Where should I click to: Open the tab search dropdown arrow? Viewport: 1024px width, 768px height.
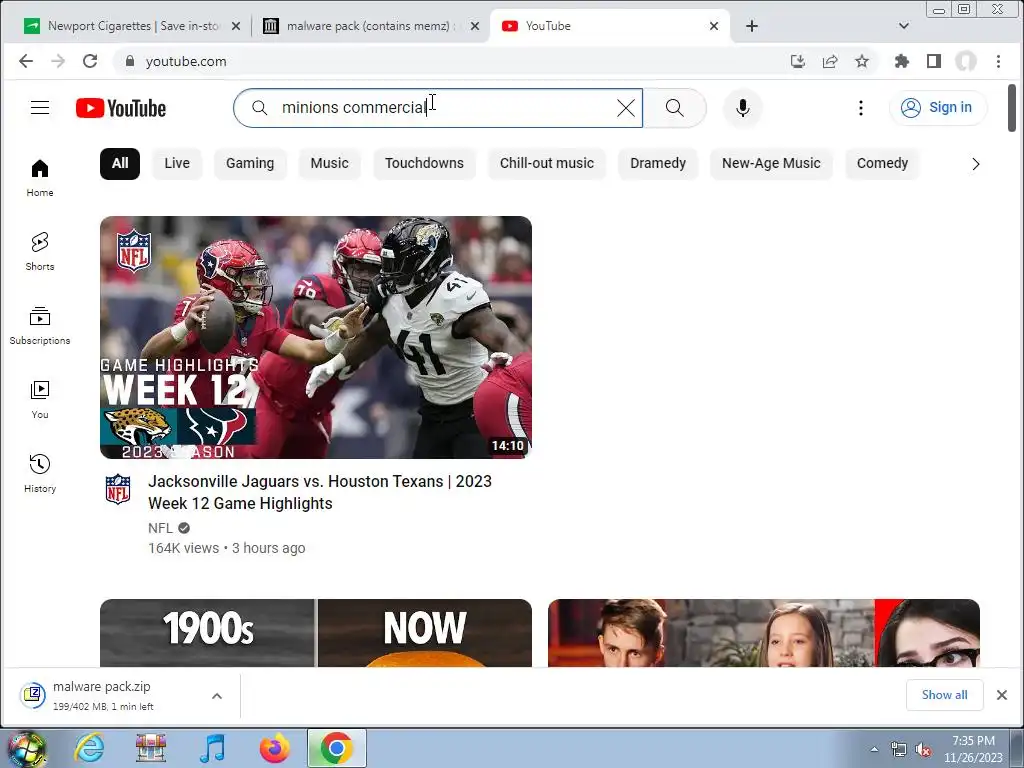pos(904,26)
